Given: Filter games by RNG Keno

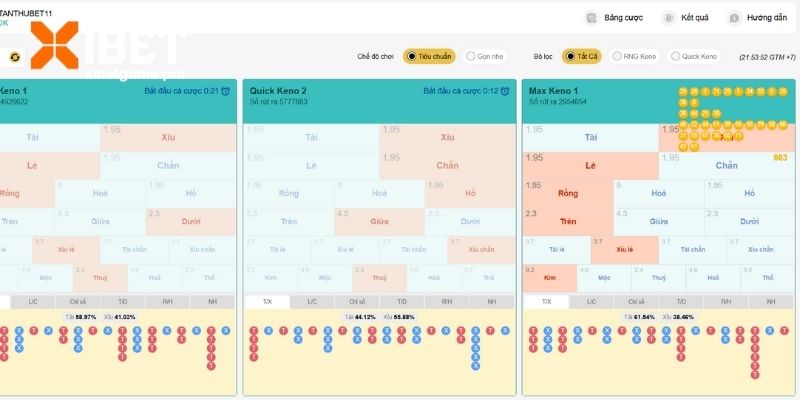Looking at the screenshot, I should click(635, 57).
